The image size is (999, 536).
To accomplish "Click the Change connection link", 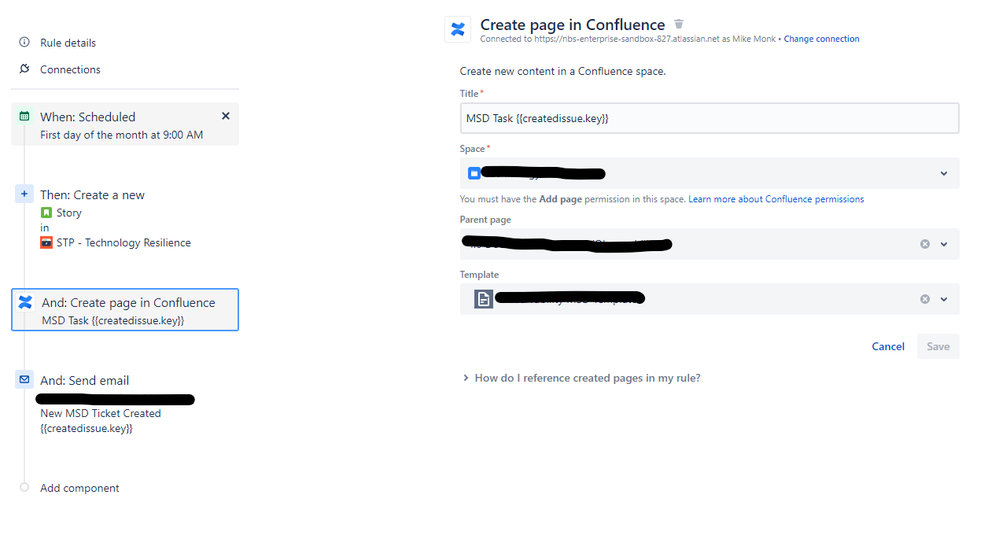I will (821, 39).
